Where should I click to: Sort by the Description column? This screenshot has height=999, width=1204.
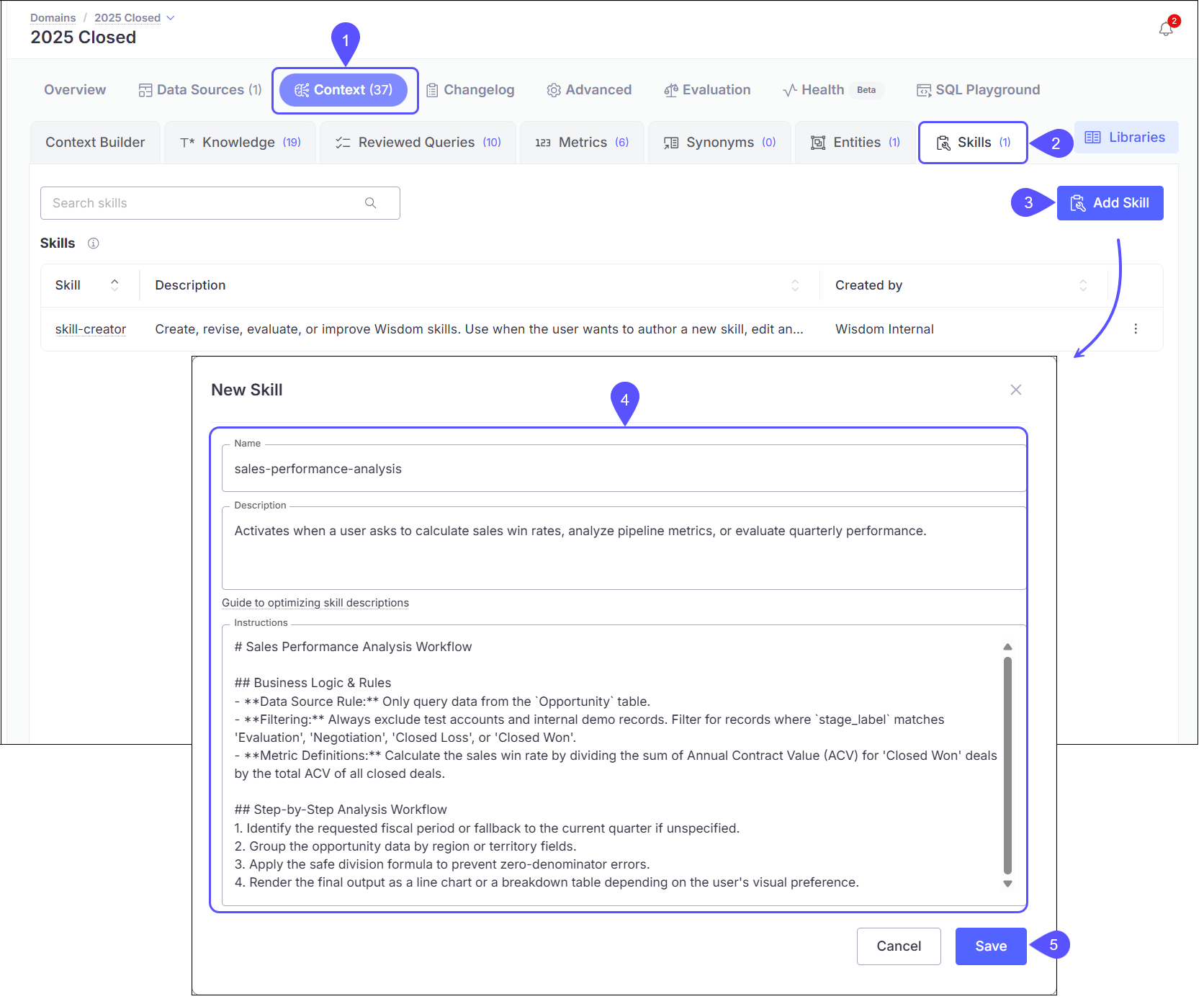(795, 285)
